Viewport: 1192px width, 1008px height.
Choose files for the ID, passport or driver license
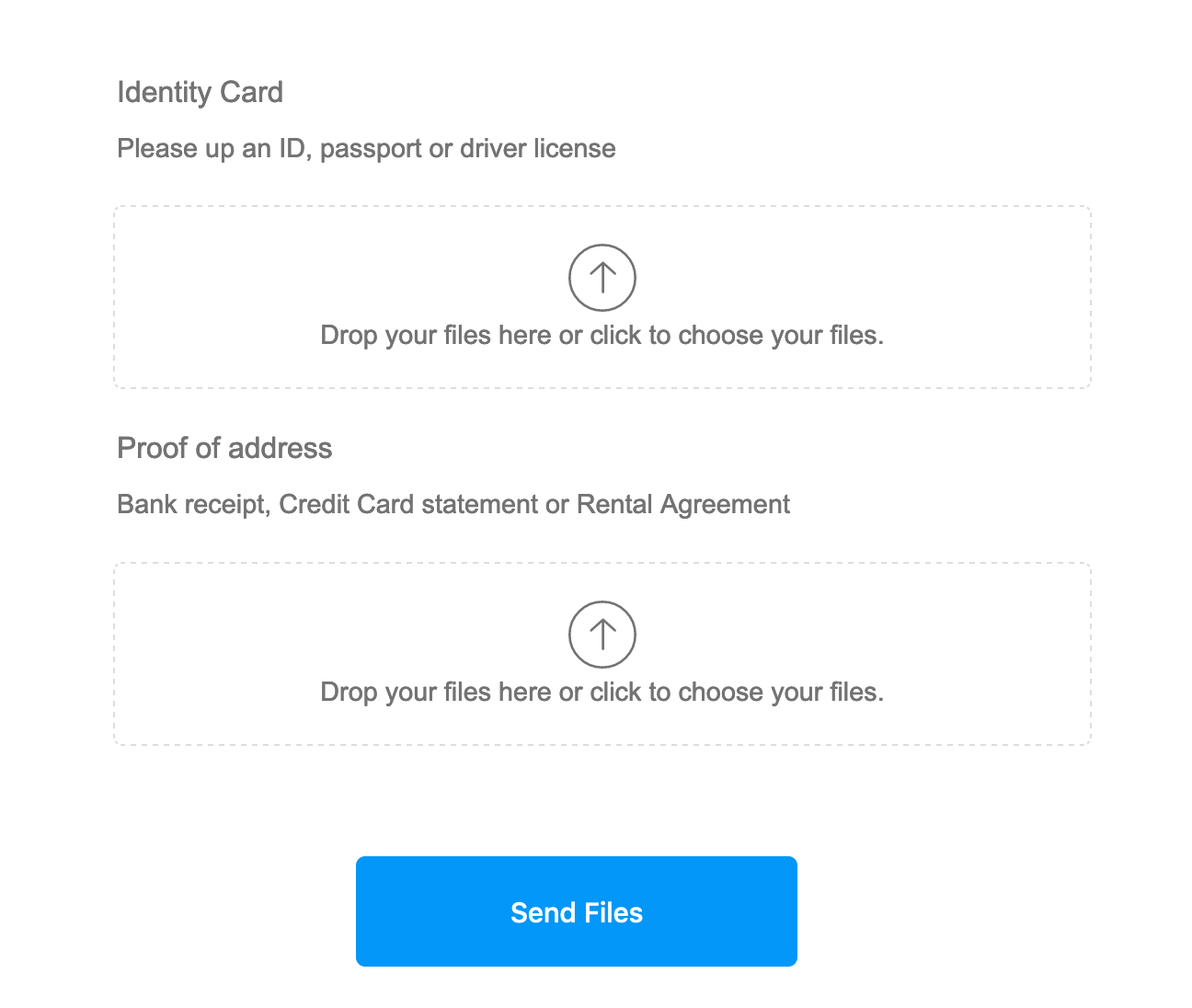point(602,297)
